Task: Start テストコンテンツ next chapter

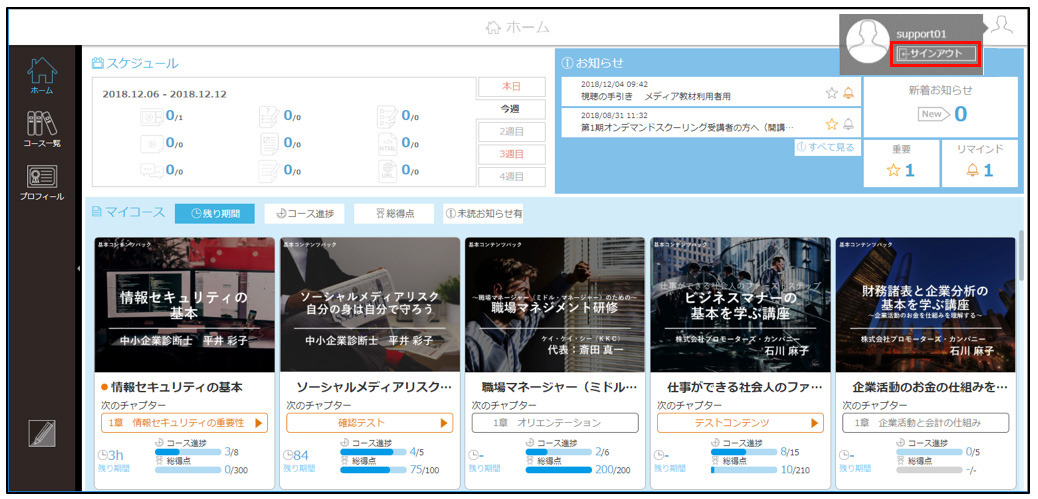Action: tap(740, 422)
